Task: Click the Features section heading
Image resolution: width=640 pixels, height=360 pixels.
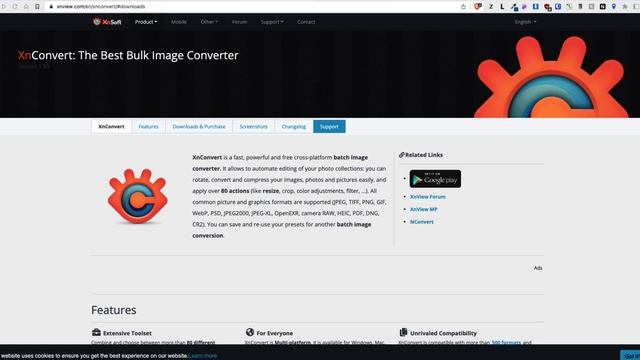Action: click(113, 310)
